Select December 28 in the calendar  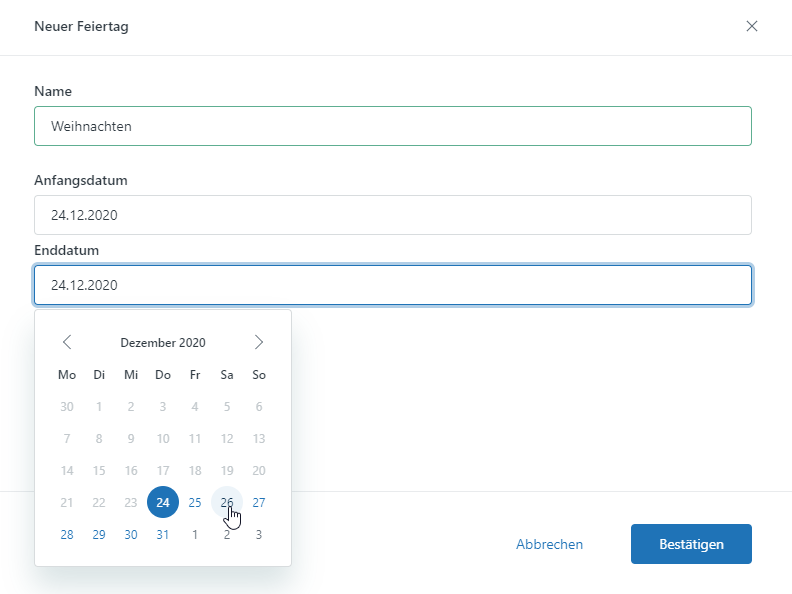point(67,534)
